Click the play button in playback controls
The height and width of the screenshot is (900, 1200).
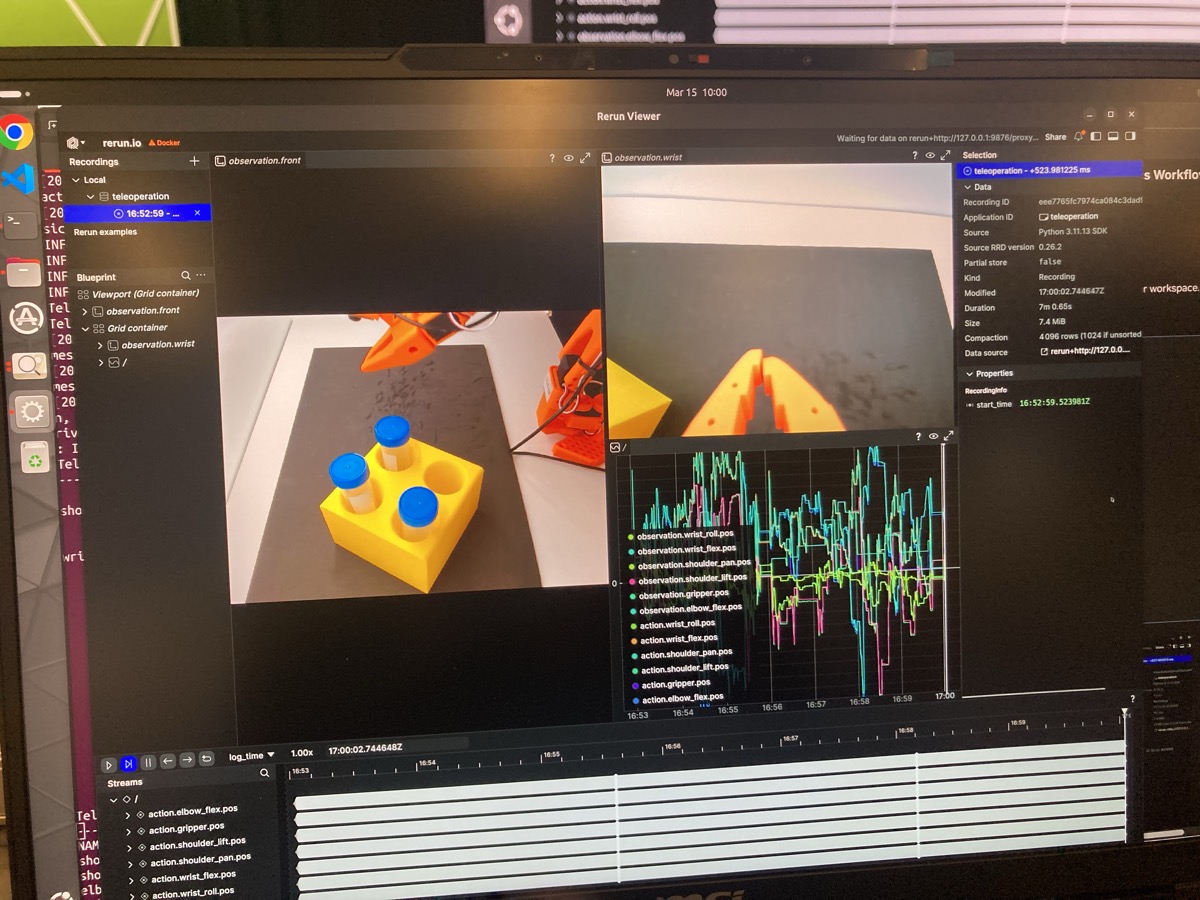click(109, 763)
